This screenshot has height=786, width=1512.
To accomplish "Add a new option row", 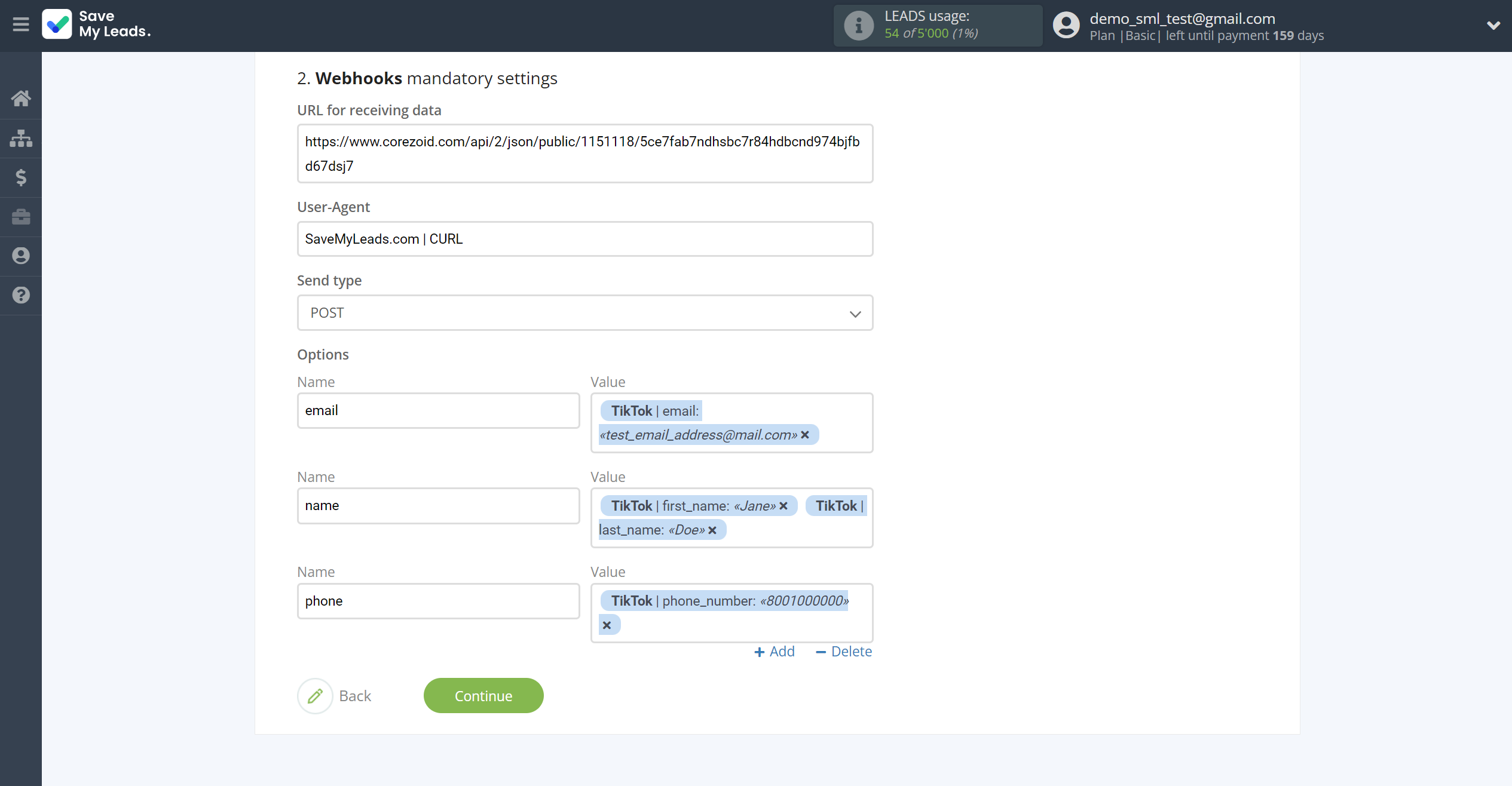I will tap(775, 652).
